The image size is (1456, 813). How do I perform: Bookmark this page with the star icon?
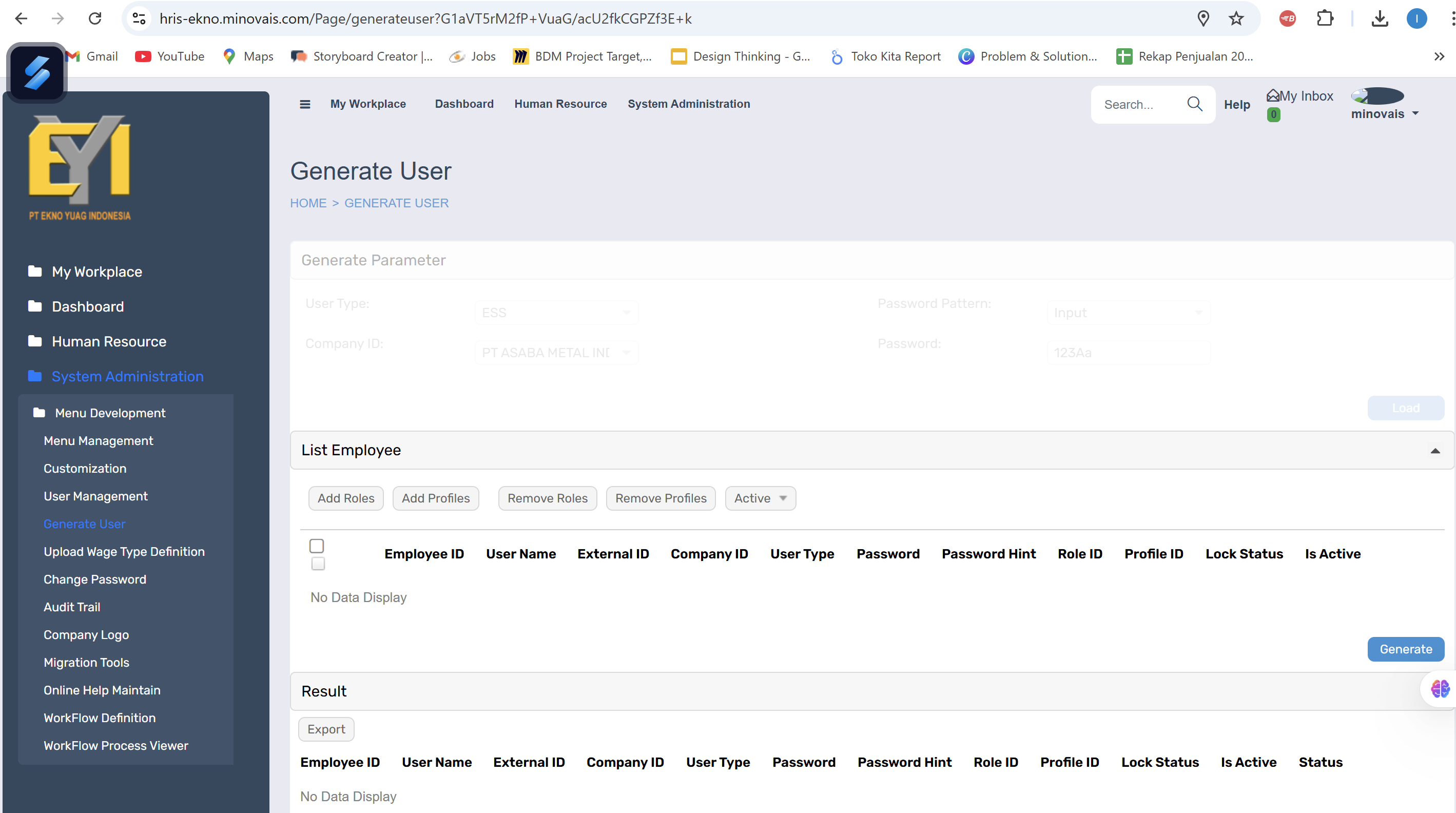1236,18
